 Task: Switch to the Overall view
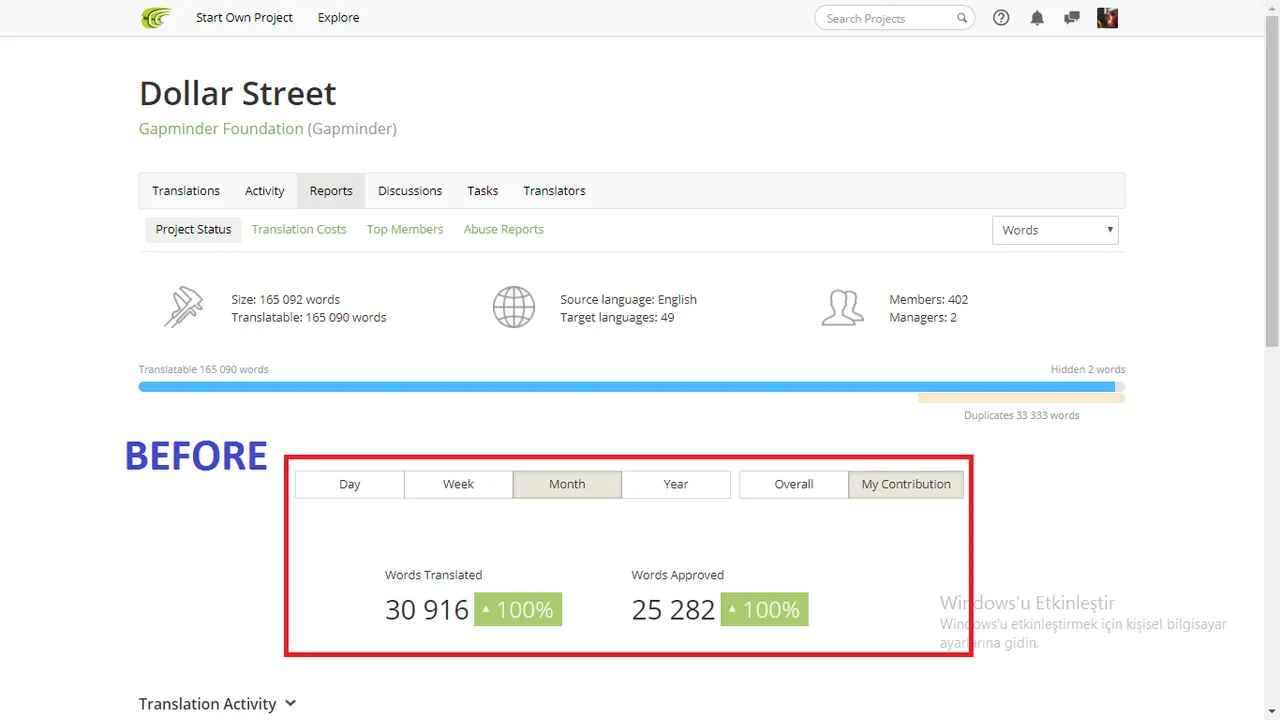[x=794, y=484]
